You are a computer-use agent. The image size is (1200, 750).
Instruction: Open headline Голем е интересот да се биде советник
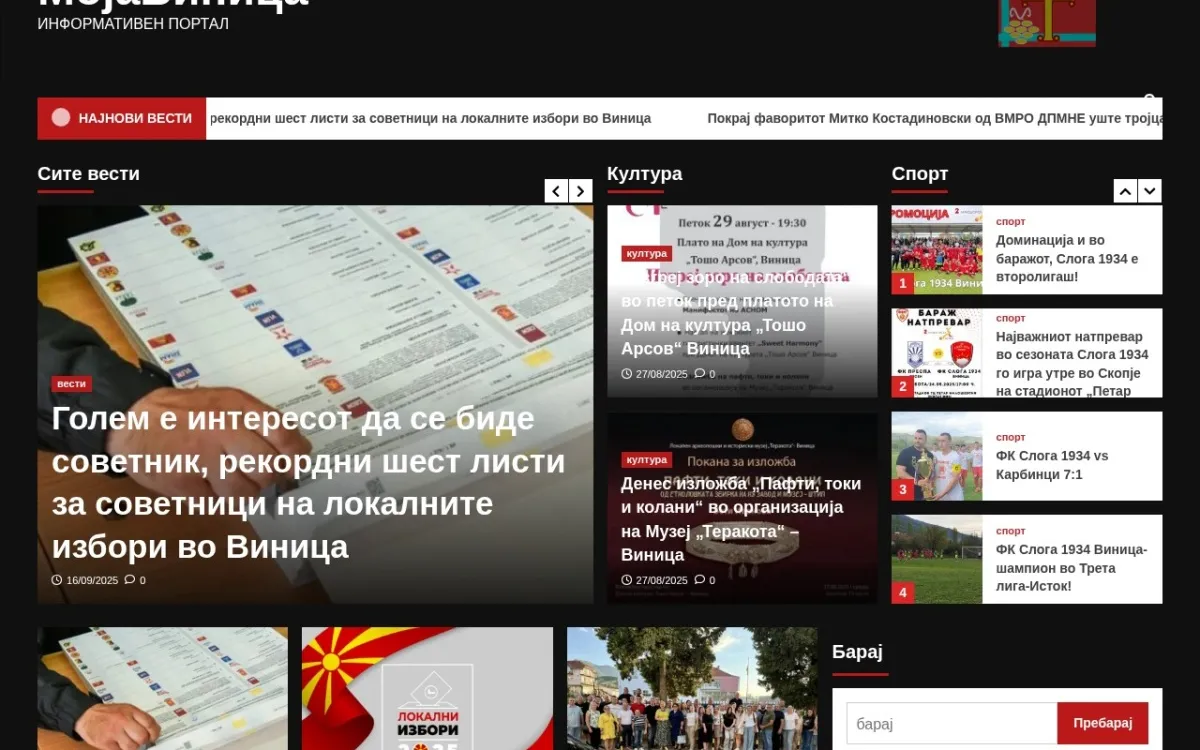(308, 482)
